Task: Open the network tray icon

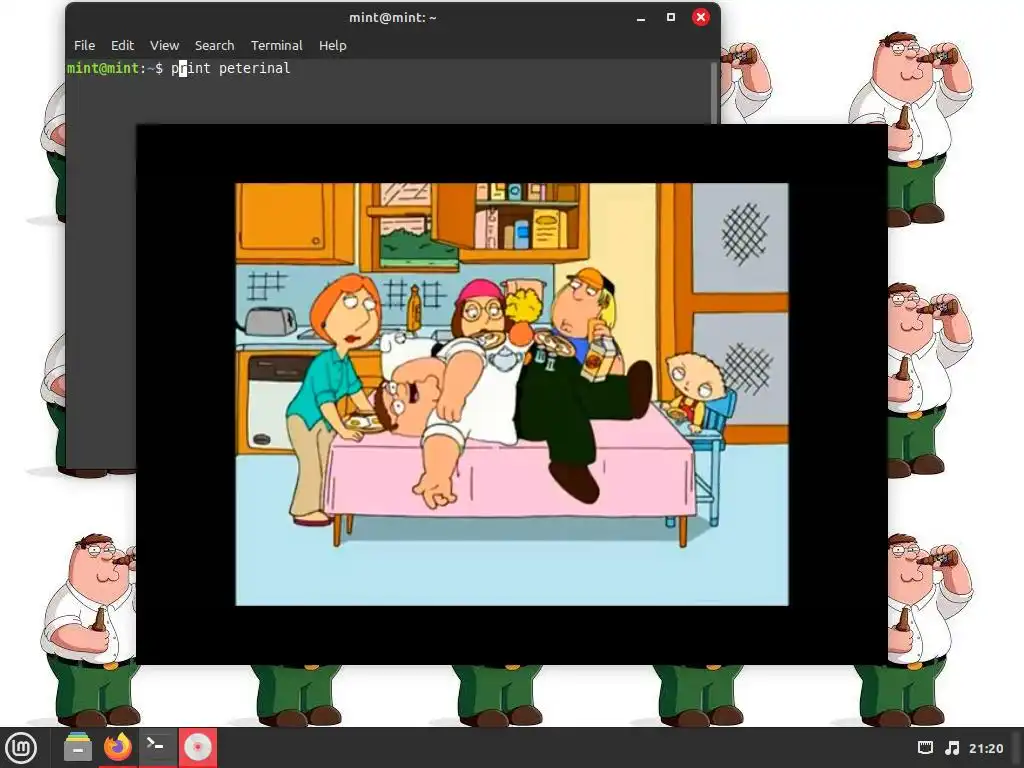Action: click(925, 748)
